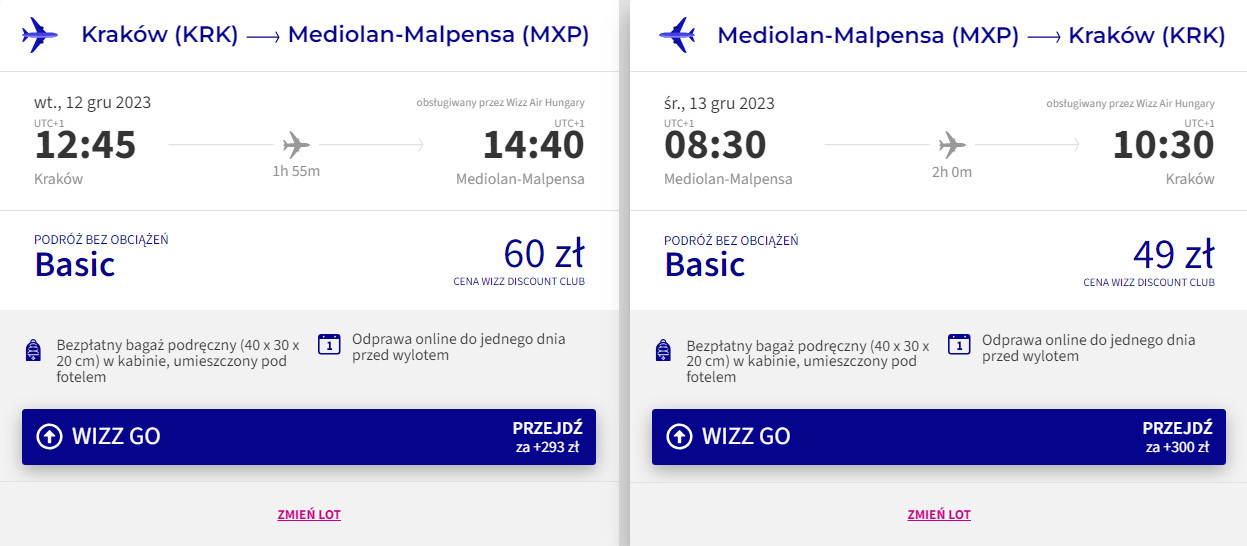The width and height of the screenshot is (1247, 546).
Task: Click the plane icon above 1h 55m duration
Action: [296, 145]
